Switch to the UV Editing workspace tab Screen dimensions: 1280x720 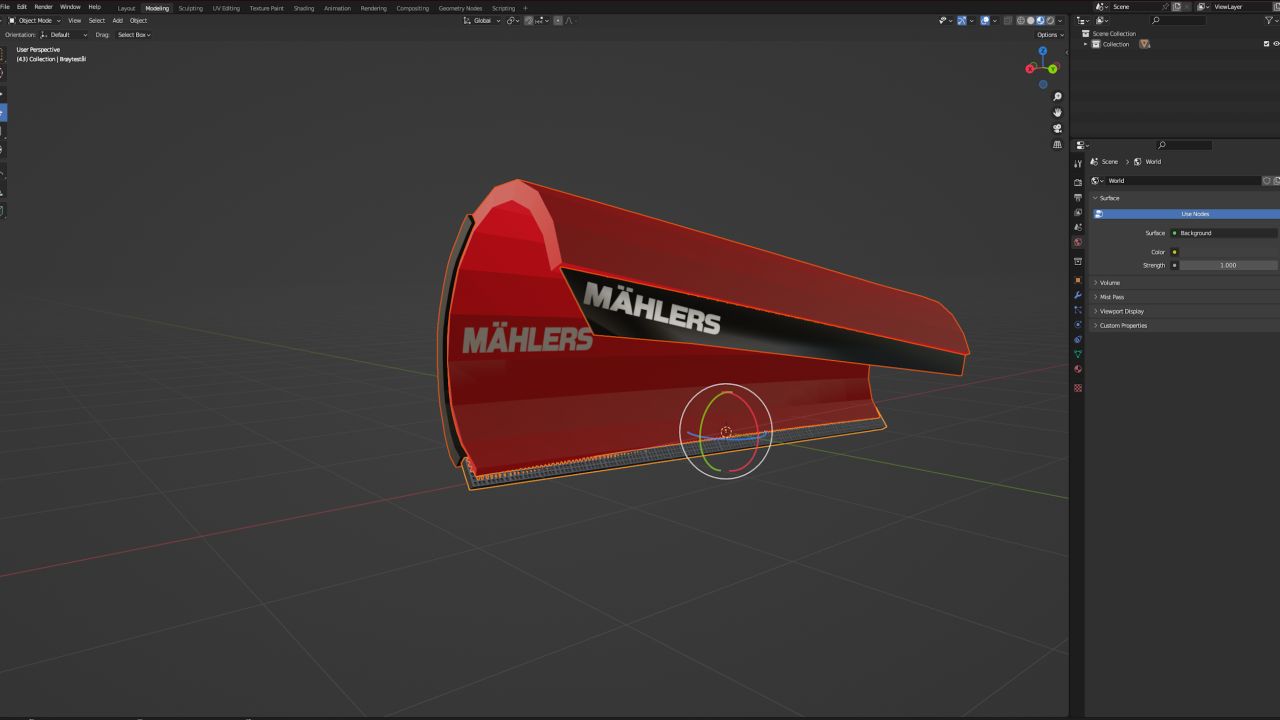click(x=226, y=8)
